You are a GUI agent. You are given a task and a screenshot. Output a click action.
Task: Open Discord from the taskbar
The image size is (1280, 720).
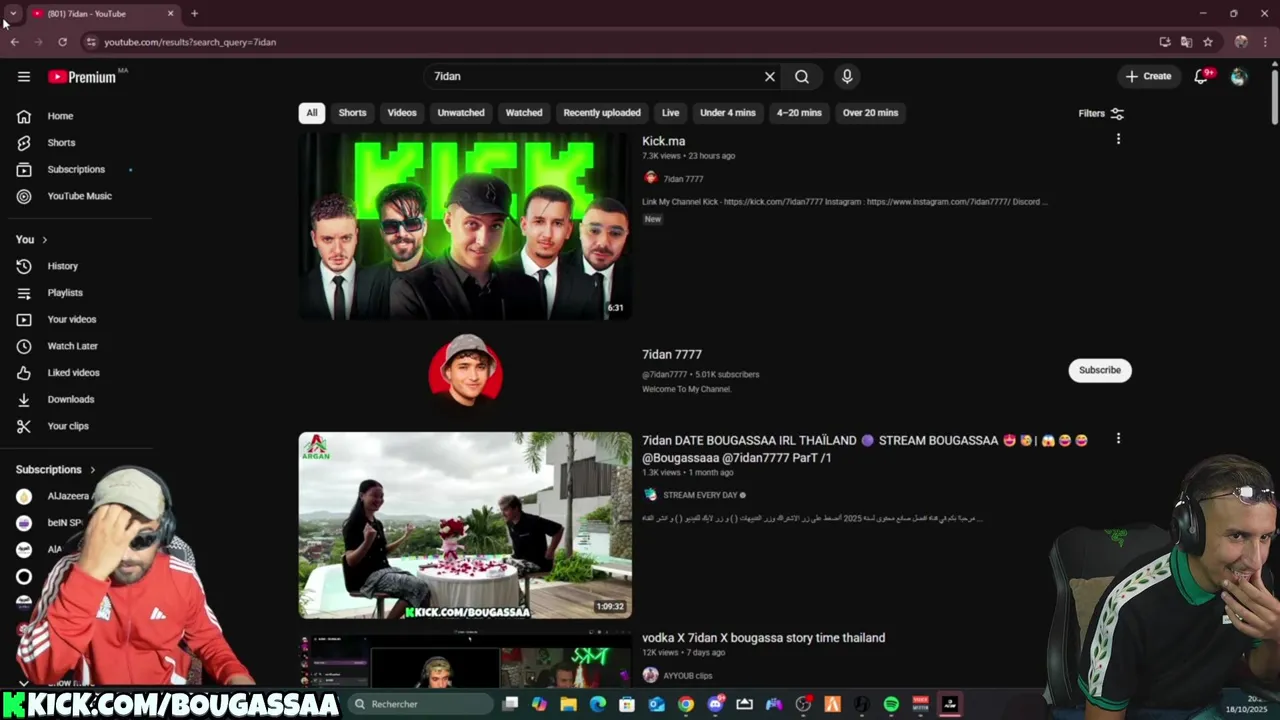pyautogui.click(x=715, y=704)
